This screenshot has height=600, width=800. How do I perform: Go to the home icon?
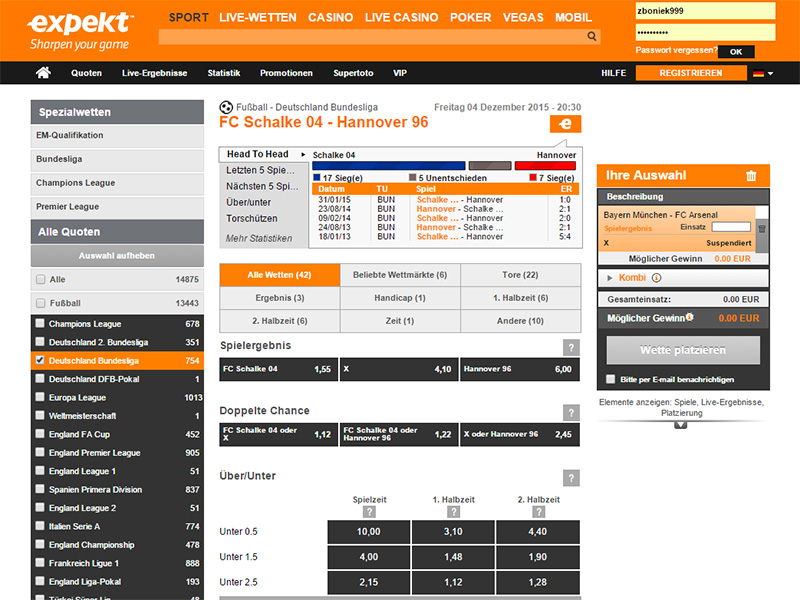[x=43, y=73]
